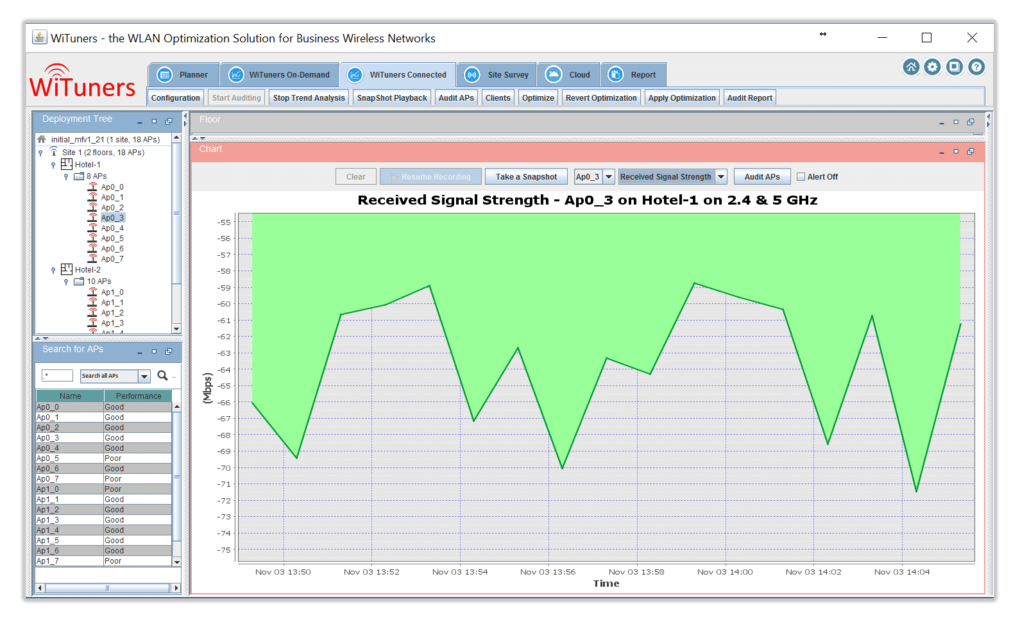
Task: Toggle the Alert Off checkbox
Action: [x=801, y=176]
